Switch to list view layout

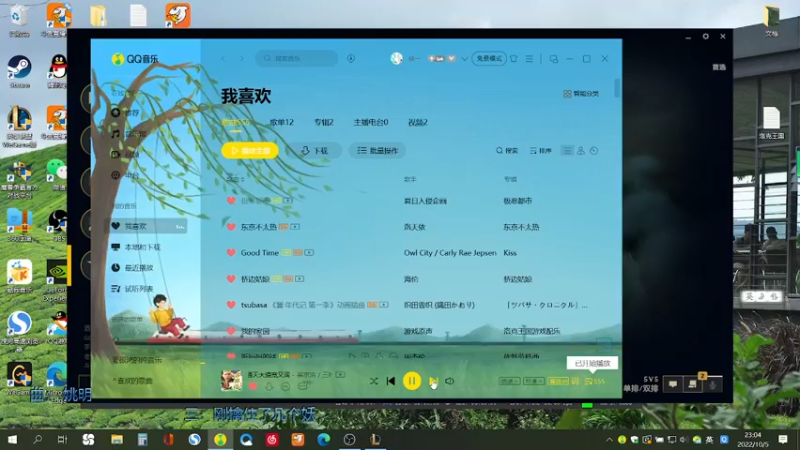(x=567, y=151)
